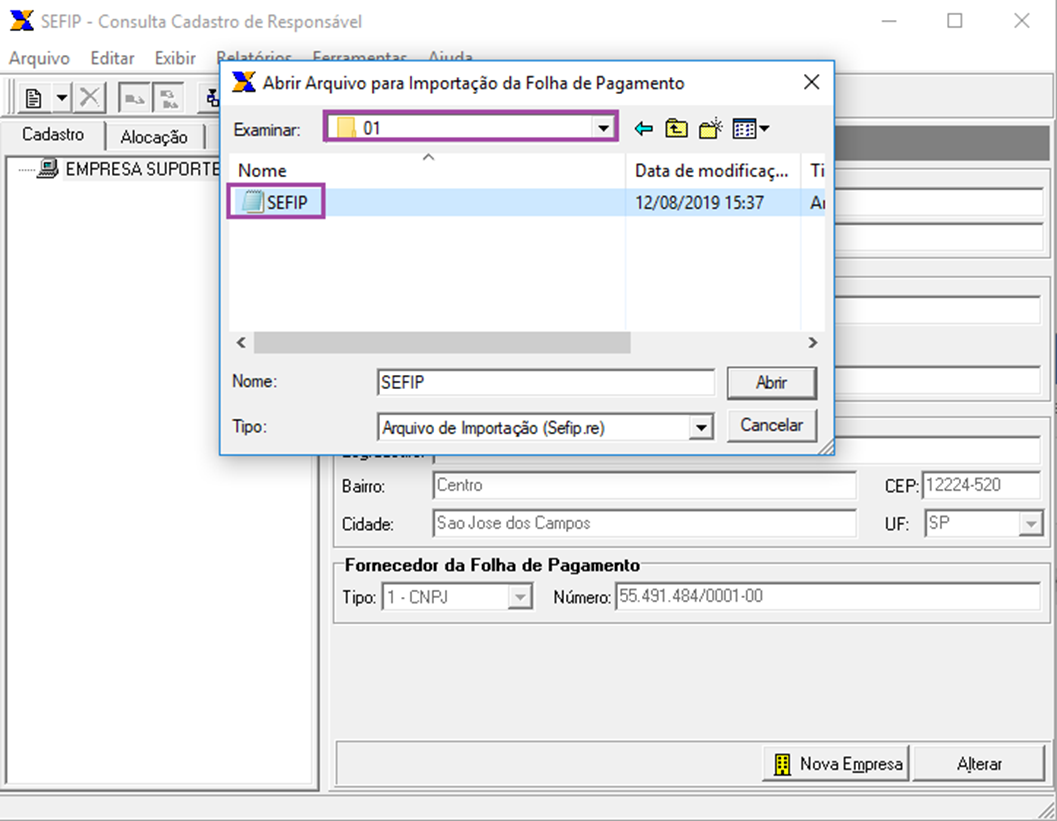Click the SEFIP app icon in title bar
The width and height of the screenshot is (1057, 821).
(x=22, y=21)
